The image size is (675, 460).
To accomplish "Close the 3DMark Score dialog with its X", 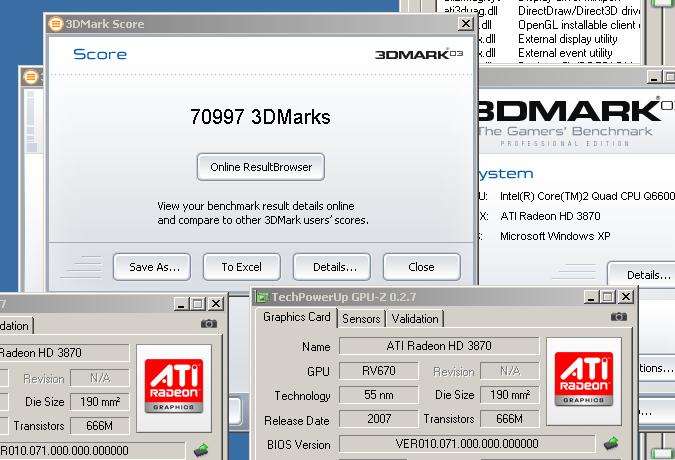I will coord(466,24).
